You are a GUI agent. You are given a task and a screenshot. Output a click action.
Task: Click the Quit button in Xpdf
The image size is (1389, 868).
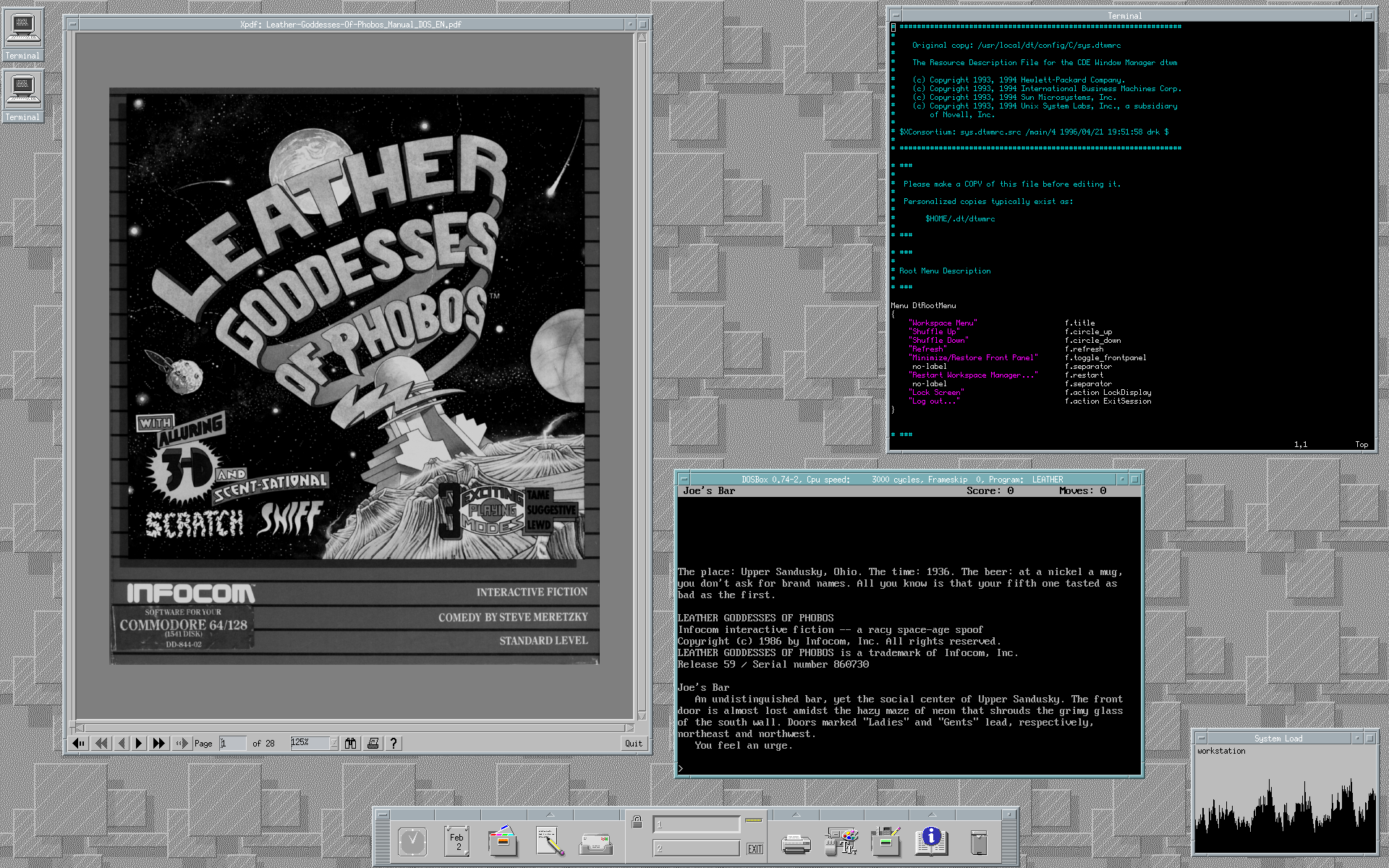633,743
